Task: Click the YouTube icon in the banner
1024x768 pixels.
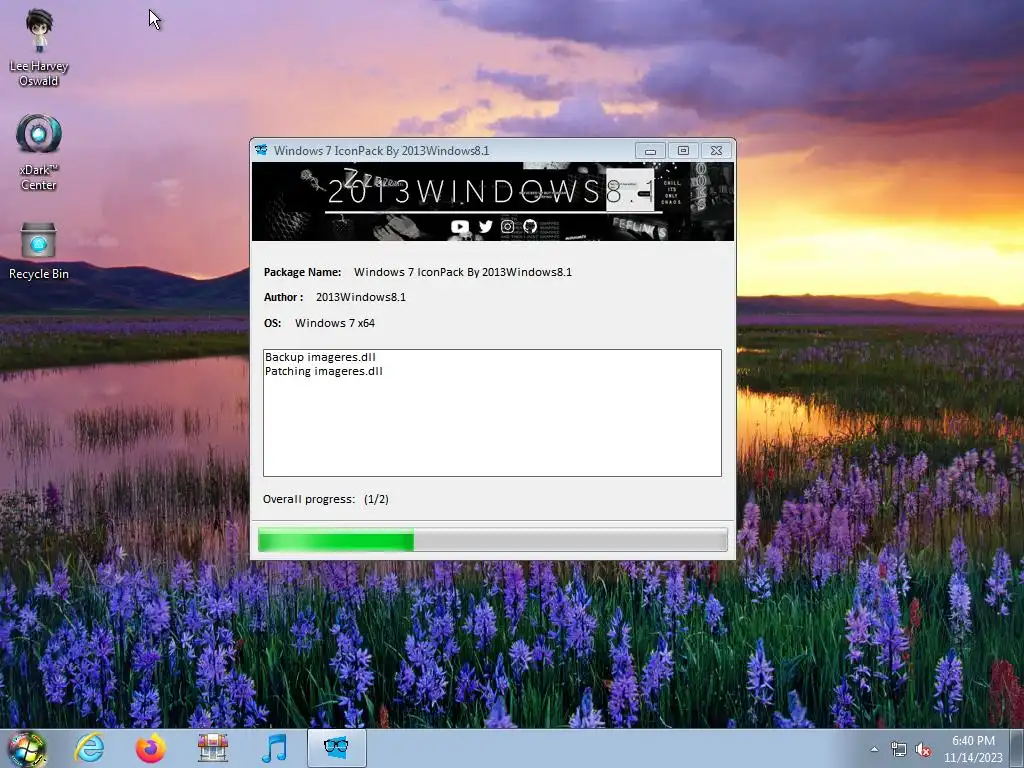Action: pyautogui.click(x=460, y=227)
